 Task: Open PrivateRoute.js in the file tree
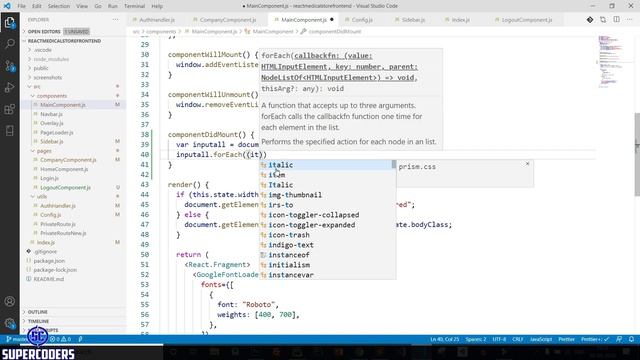coord(58,224)
